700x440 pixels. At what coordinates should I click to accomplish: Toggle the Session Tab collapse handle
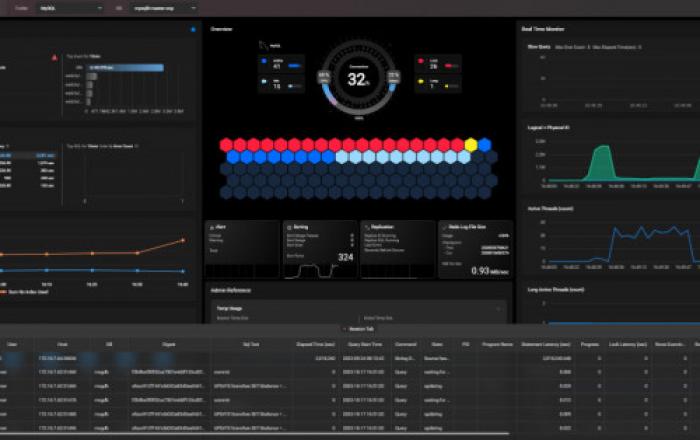[x=358, y=329]
